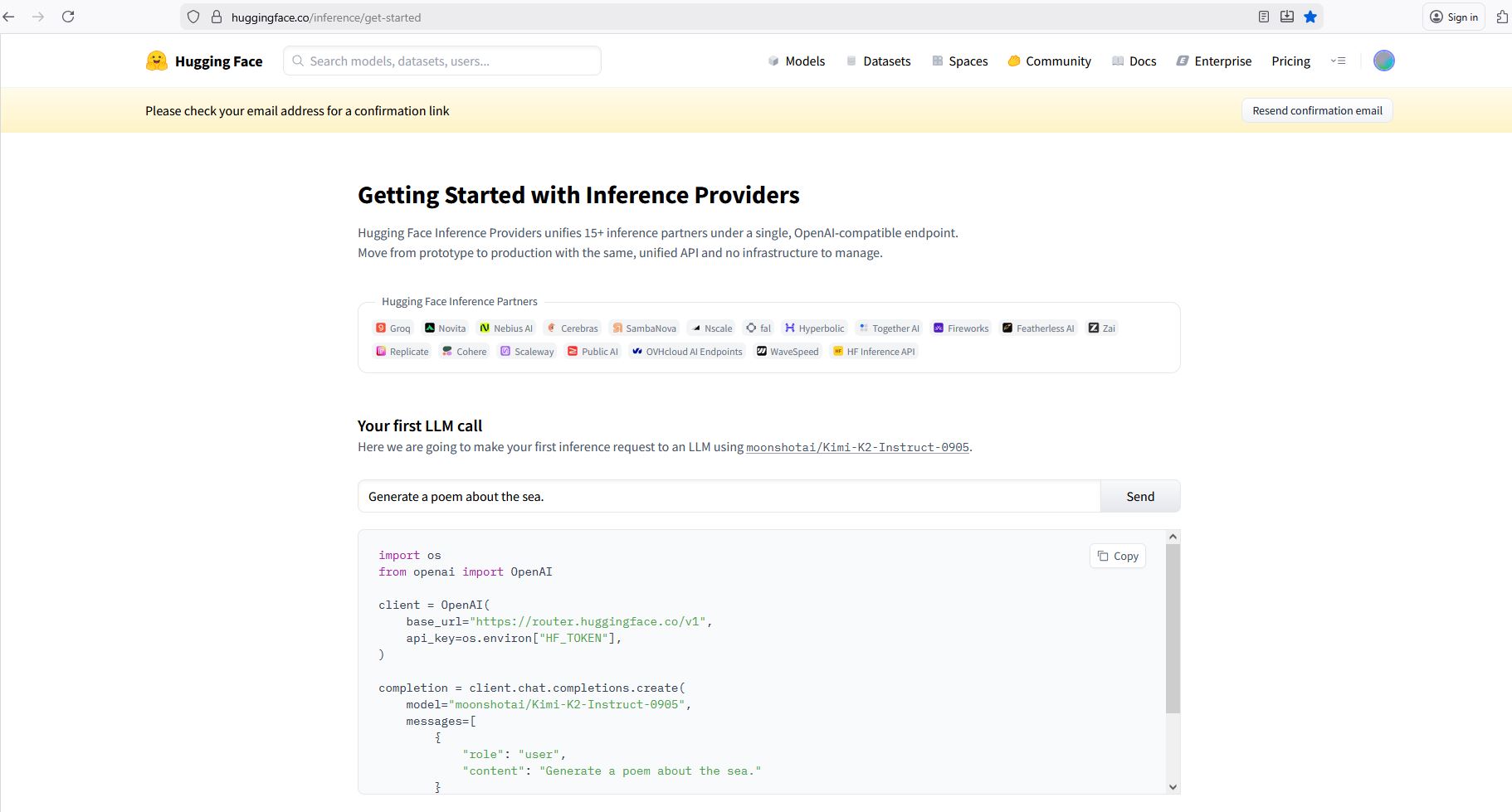Open the Pricing page
This screenshot has width=1512, height=812.
click(1290, 61)
